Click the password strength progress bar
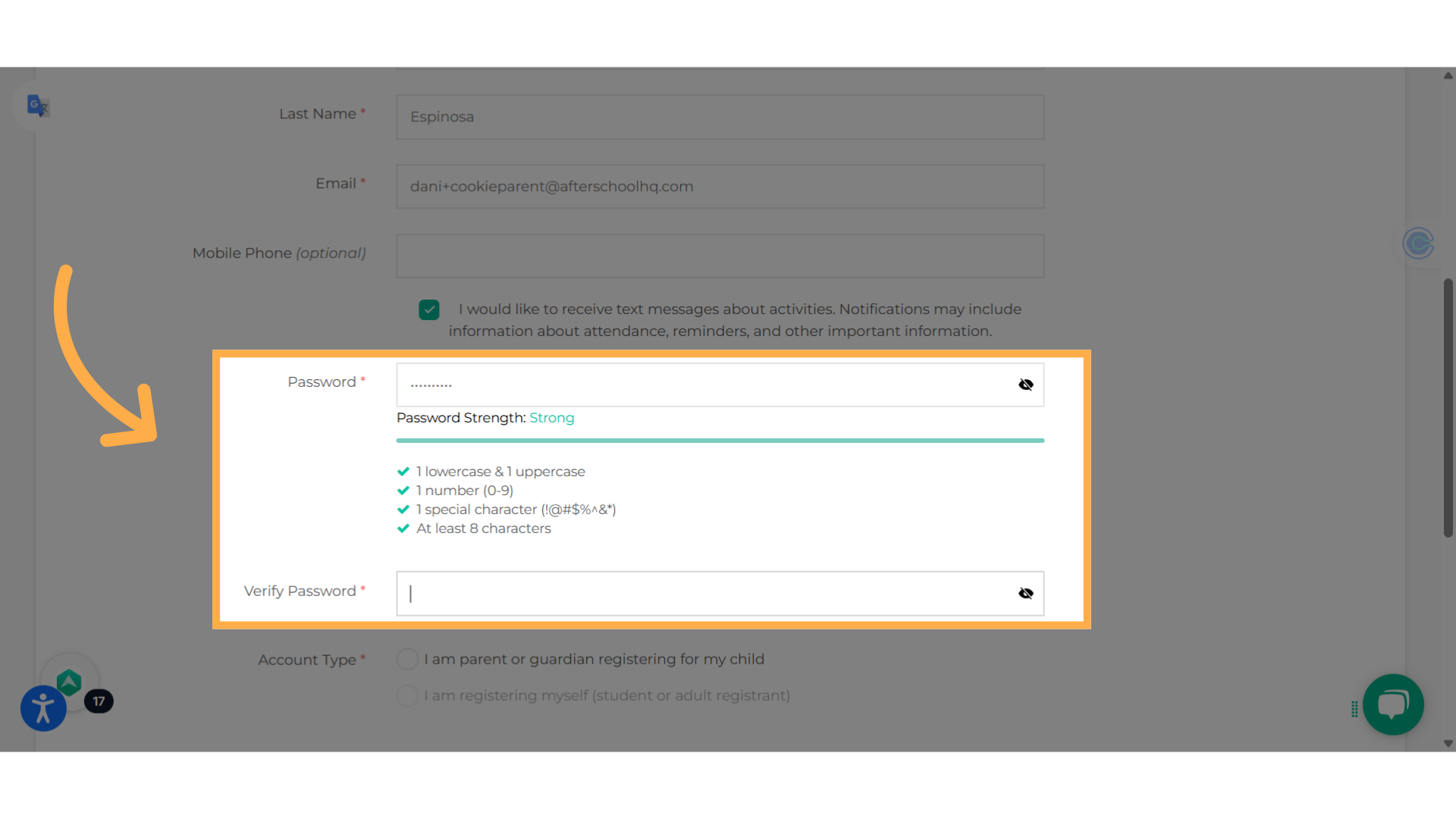Image resolution: width=1456 pixels, height=819 pixels. click(x=720, y=440)
